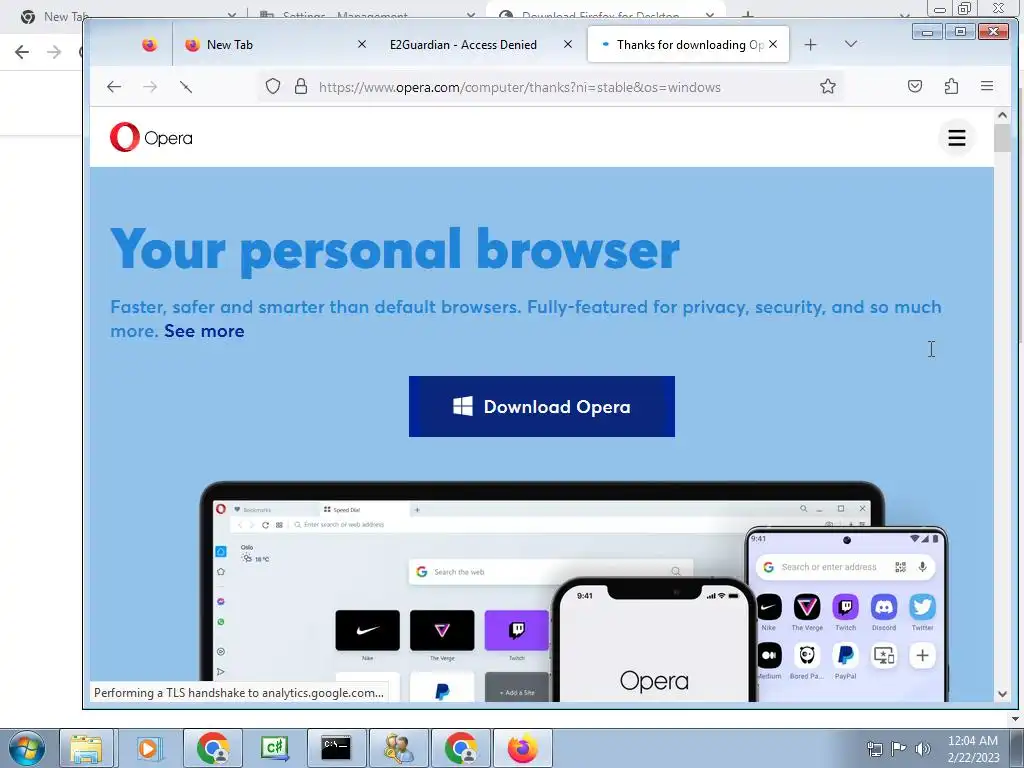Click the page scrollbar up arrow
Image resolution: width=1024 pixels, height=768 pixels.
tap(1002, 115)
